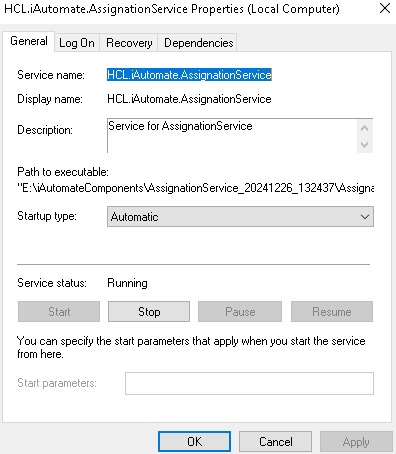Click the Running service status text
Image resolution: width=396 pixels, height=454 pixels.
[x=127, y=283]
